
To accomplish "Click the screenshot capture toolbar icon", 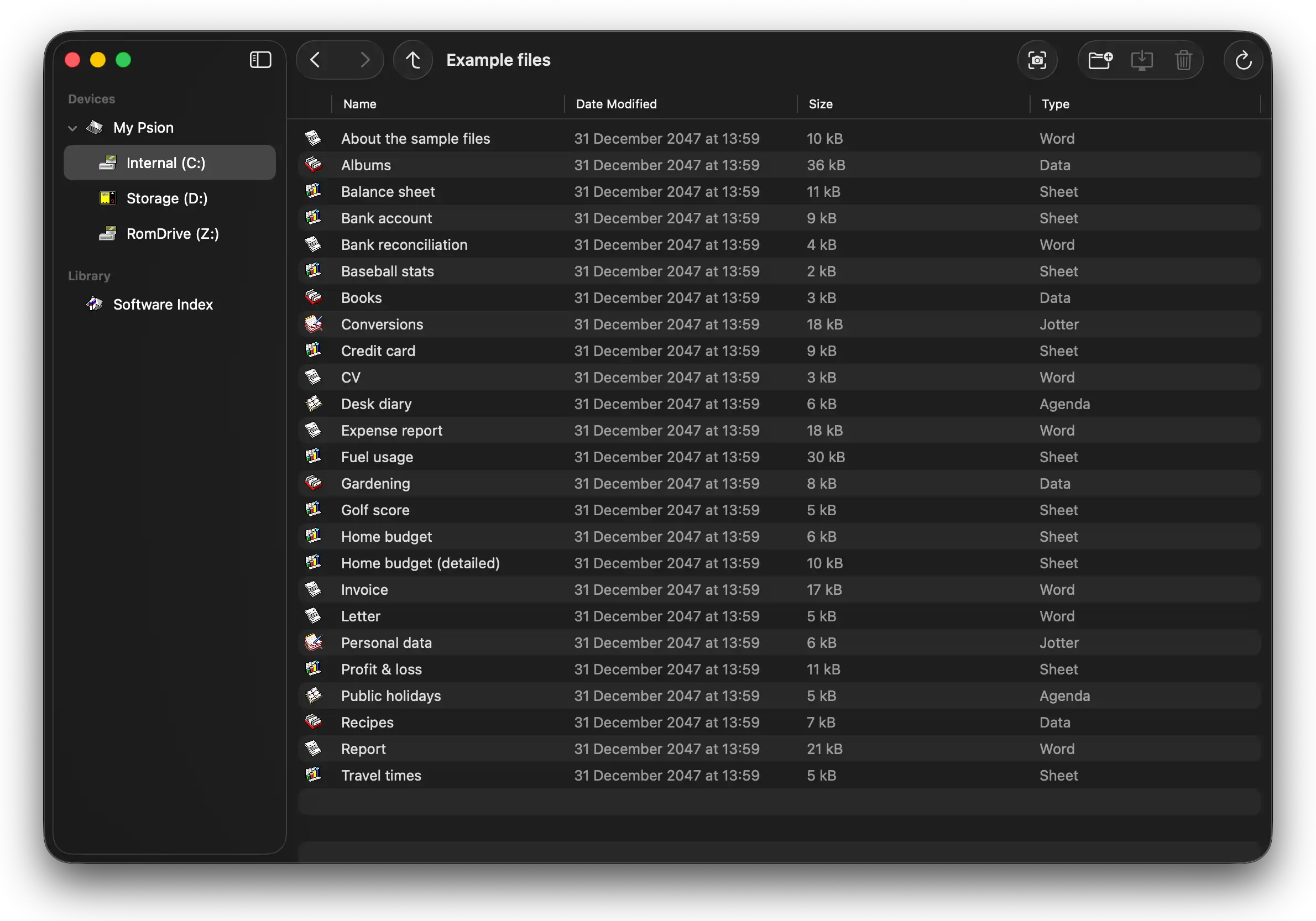I will (1037, 60).
